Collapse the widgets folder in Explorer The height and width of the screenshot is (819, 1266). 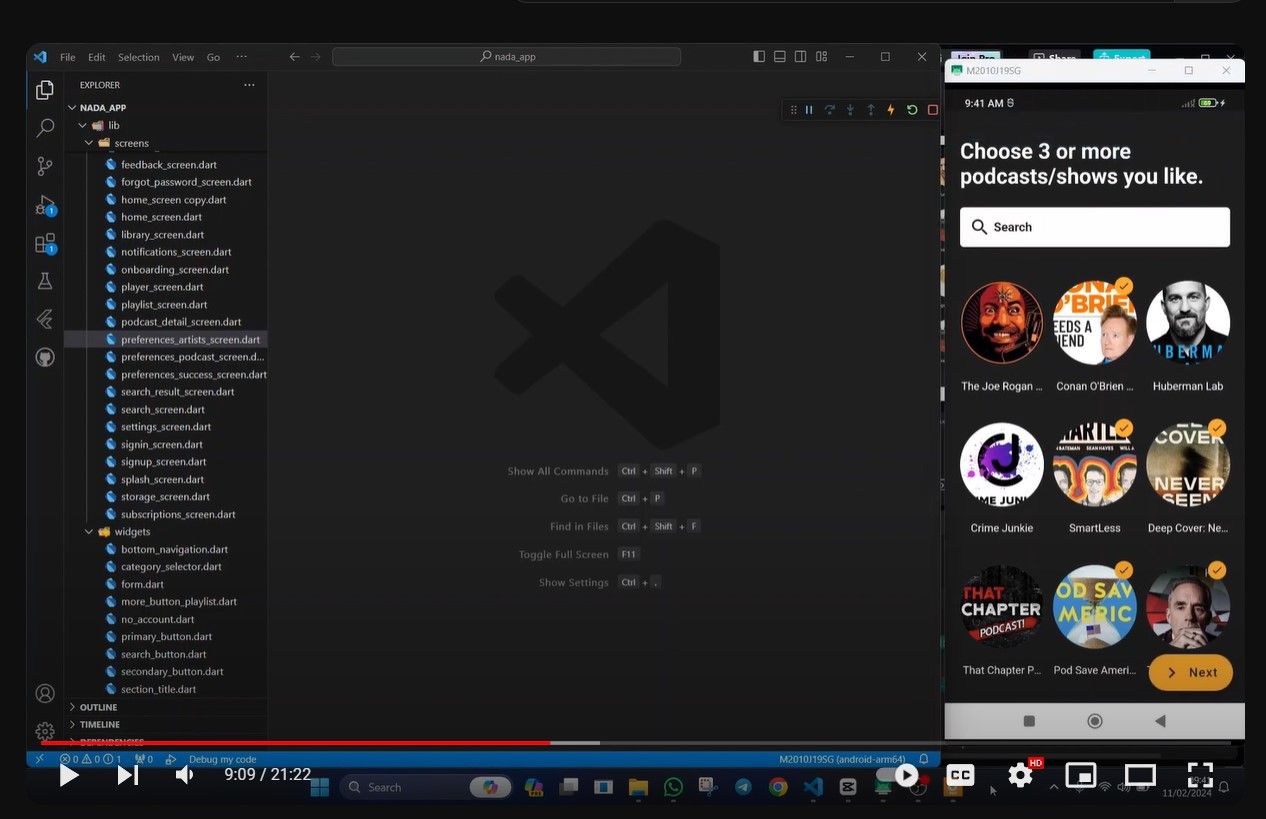point(89,532)
